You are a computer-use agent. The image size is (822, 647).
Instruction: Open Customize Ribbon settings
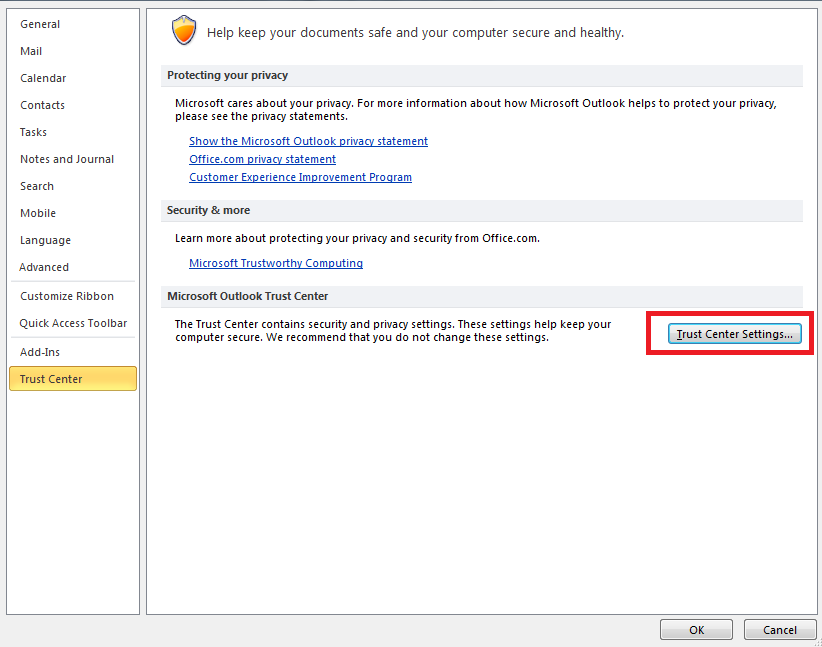pyautogui.click(x=67, y=296)
